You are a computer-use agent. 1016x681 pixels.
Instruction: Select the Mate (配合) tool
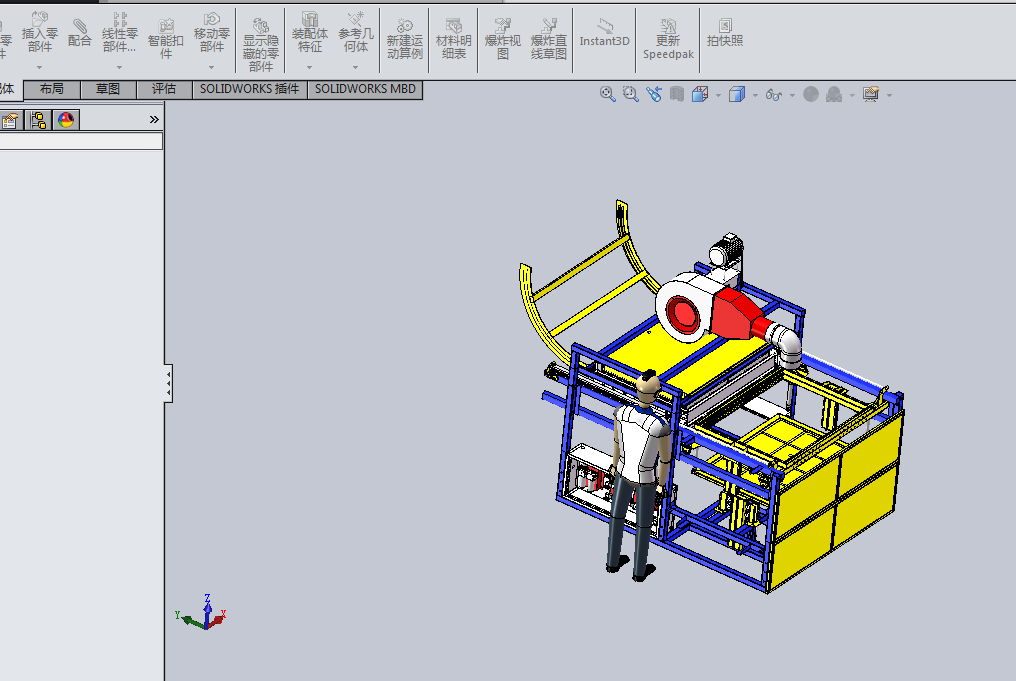tap(80, 32)
